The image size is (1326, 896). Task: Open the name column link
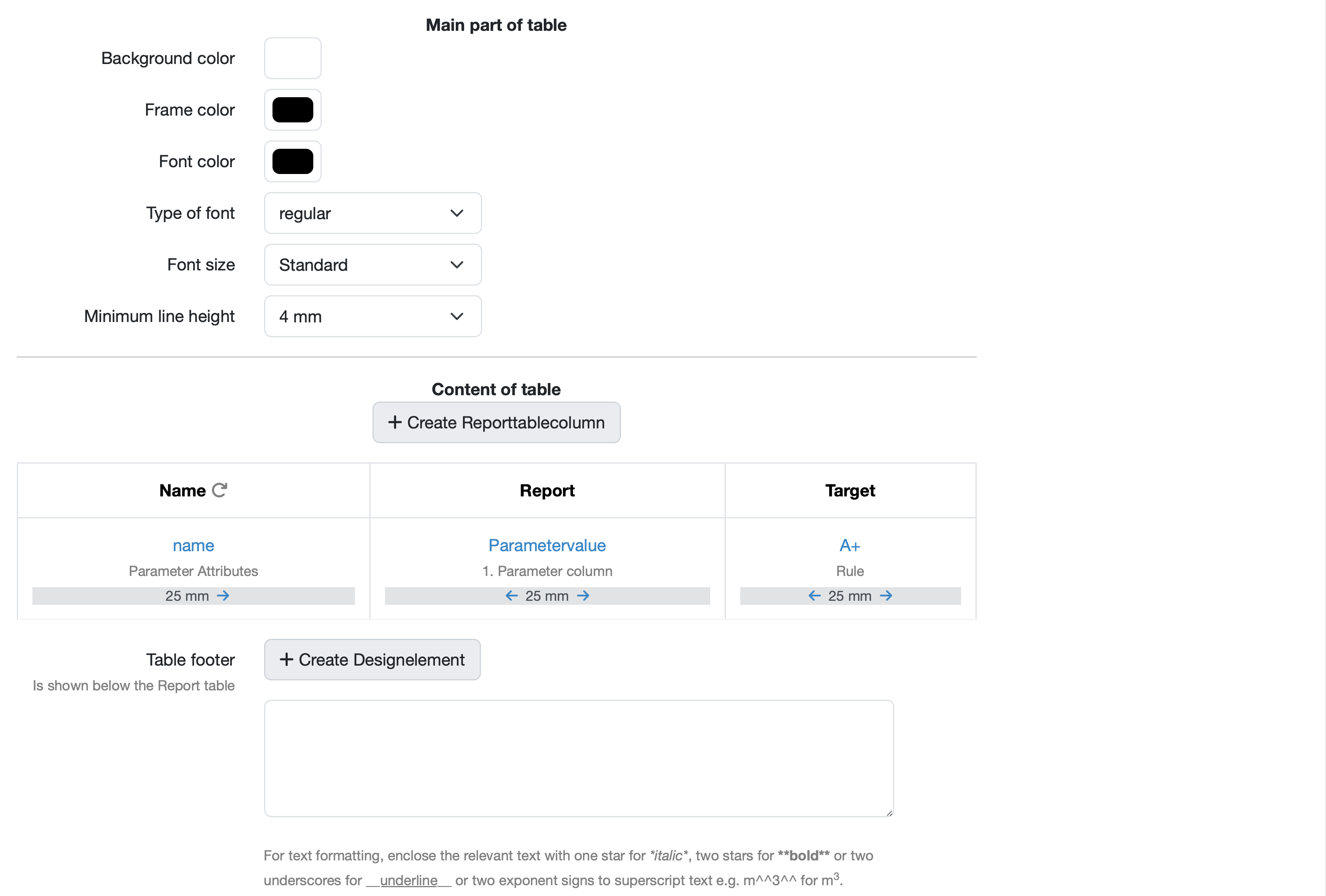[193, 545]
